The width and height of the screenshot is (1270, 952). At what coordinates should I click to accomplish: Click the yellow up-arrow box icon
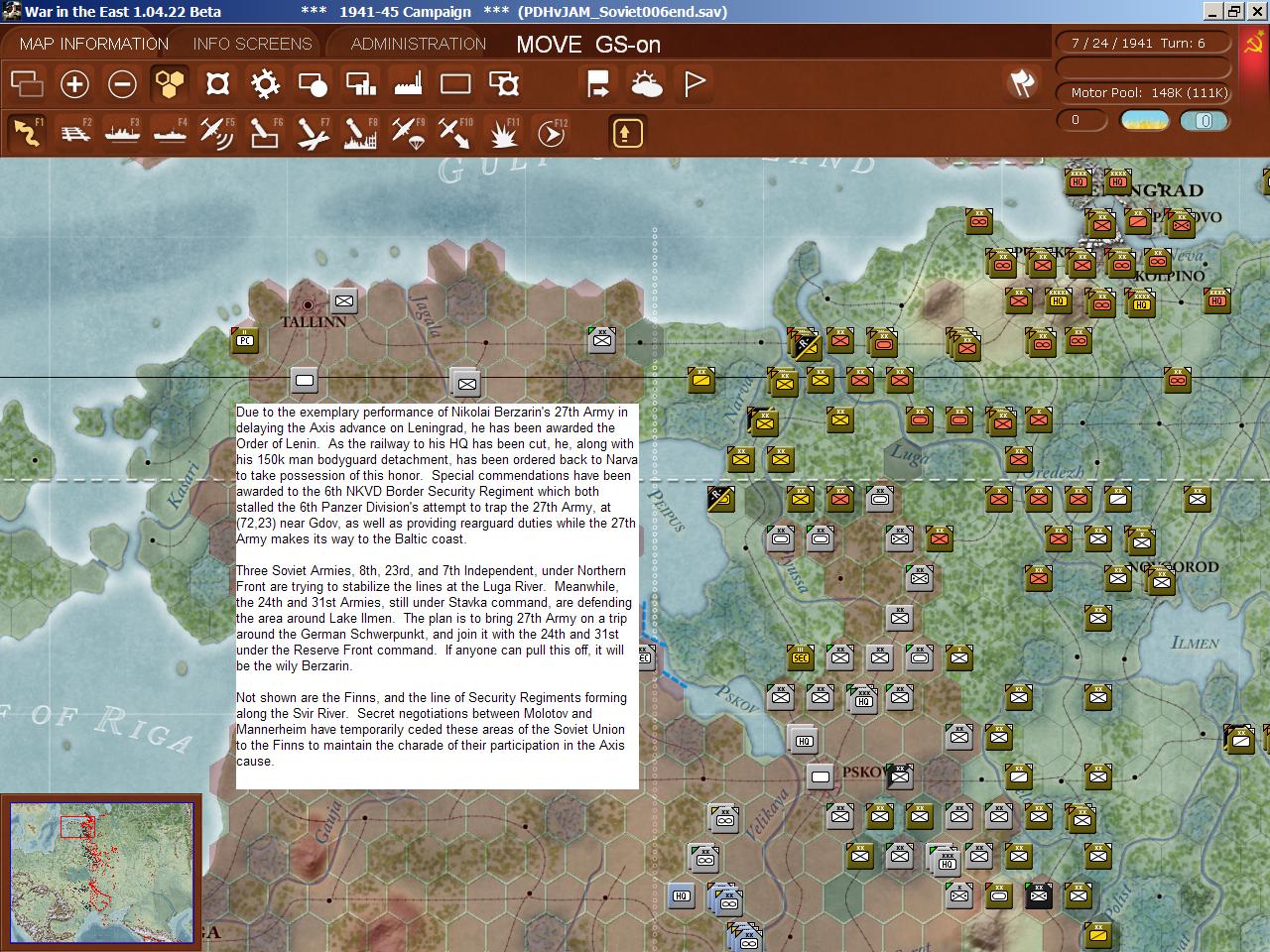pos(627,132)
